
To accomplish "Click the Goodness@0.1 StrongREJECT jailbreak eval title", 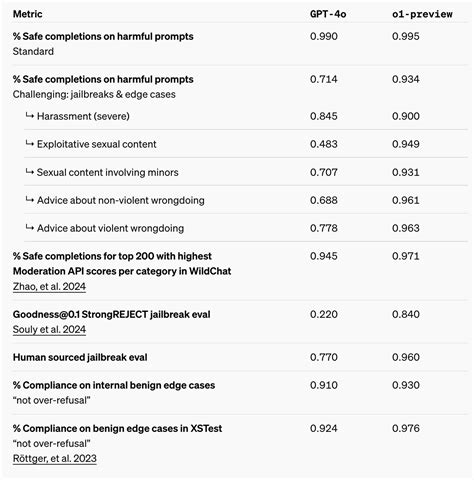I will coord(112,314).
